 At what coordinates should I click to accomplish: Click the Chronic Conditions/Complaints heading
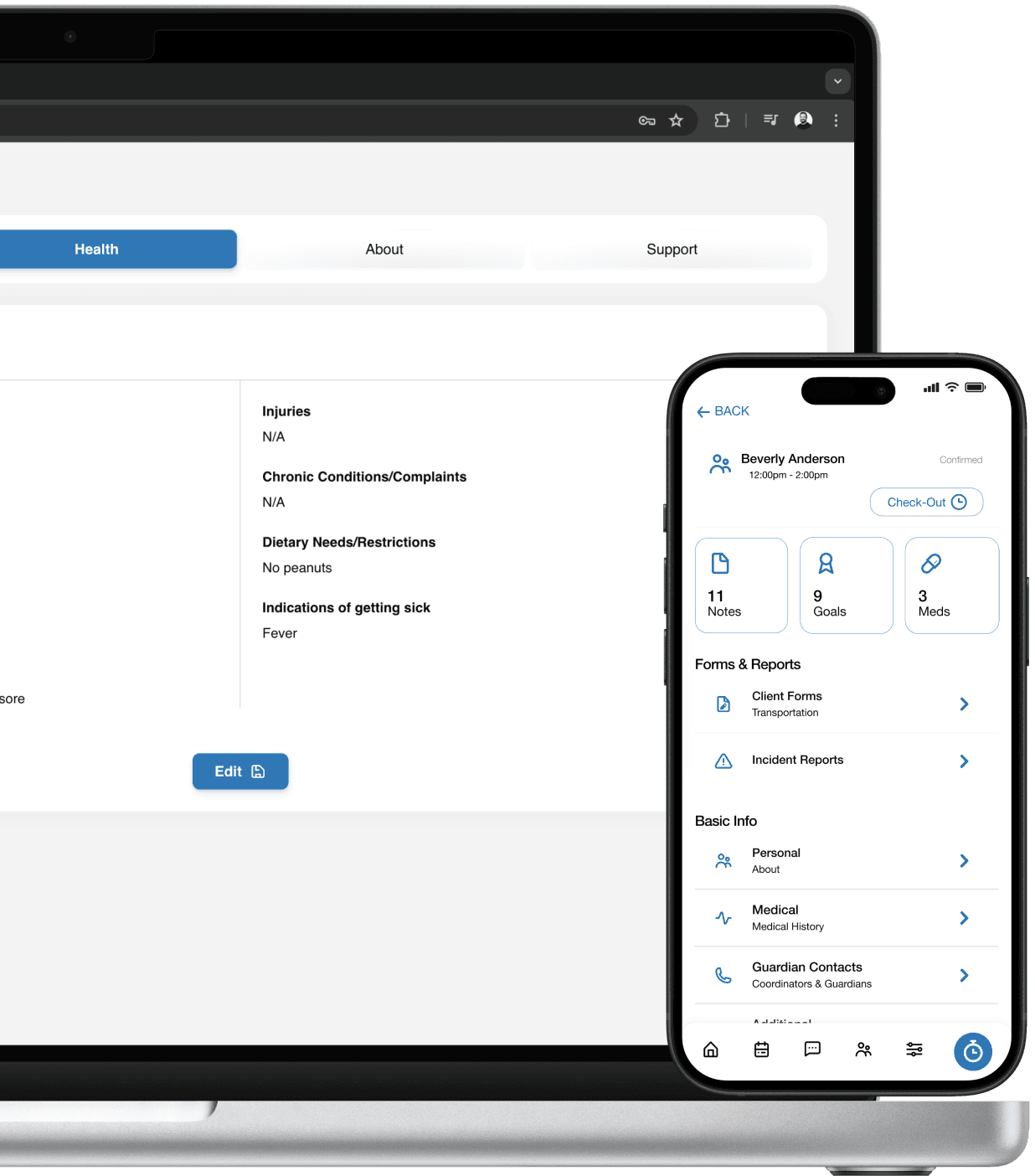364,477
